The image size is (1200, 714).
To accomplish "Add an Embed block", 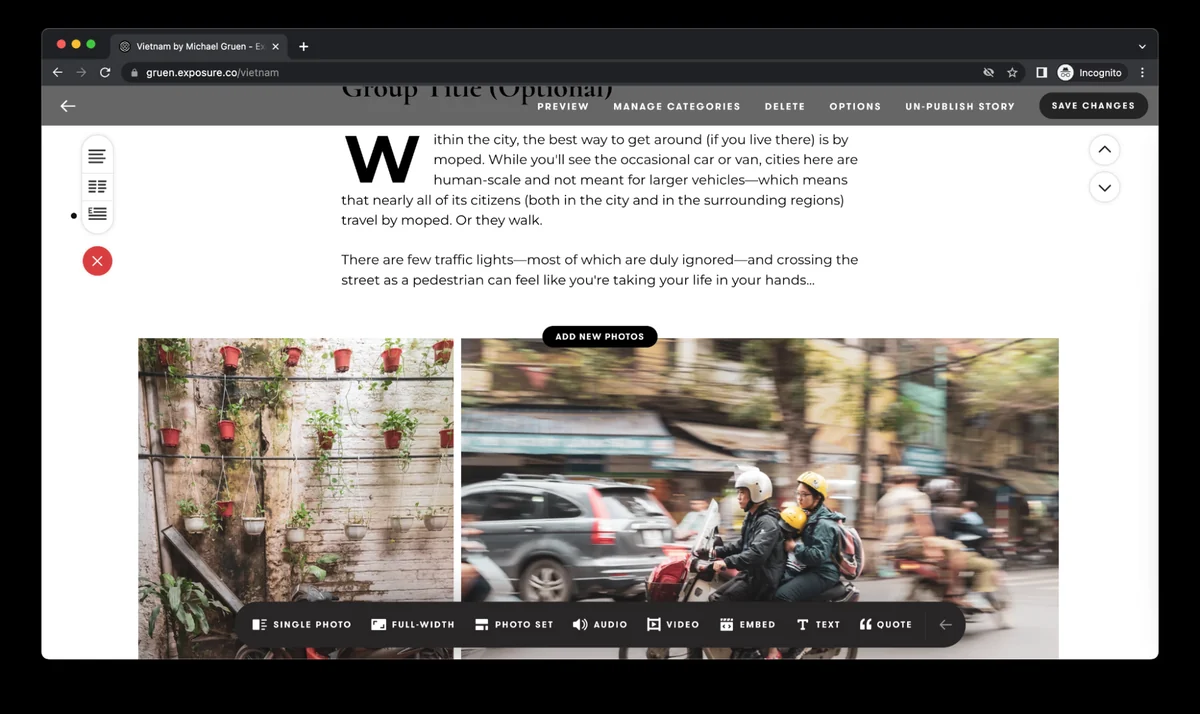I will (x=748, y=624).
